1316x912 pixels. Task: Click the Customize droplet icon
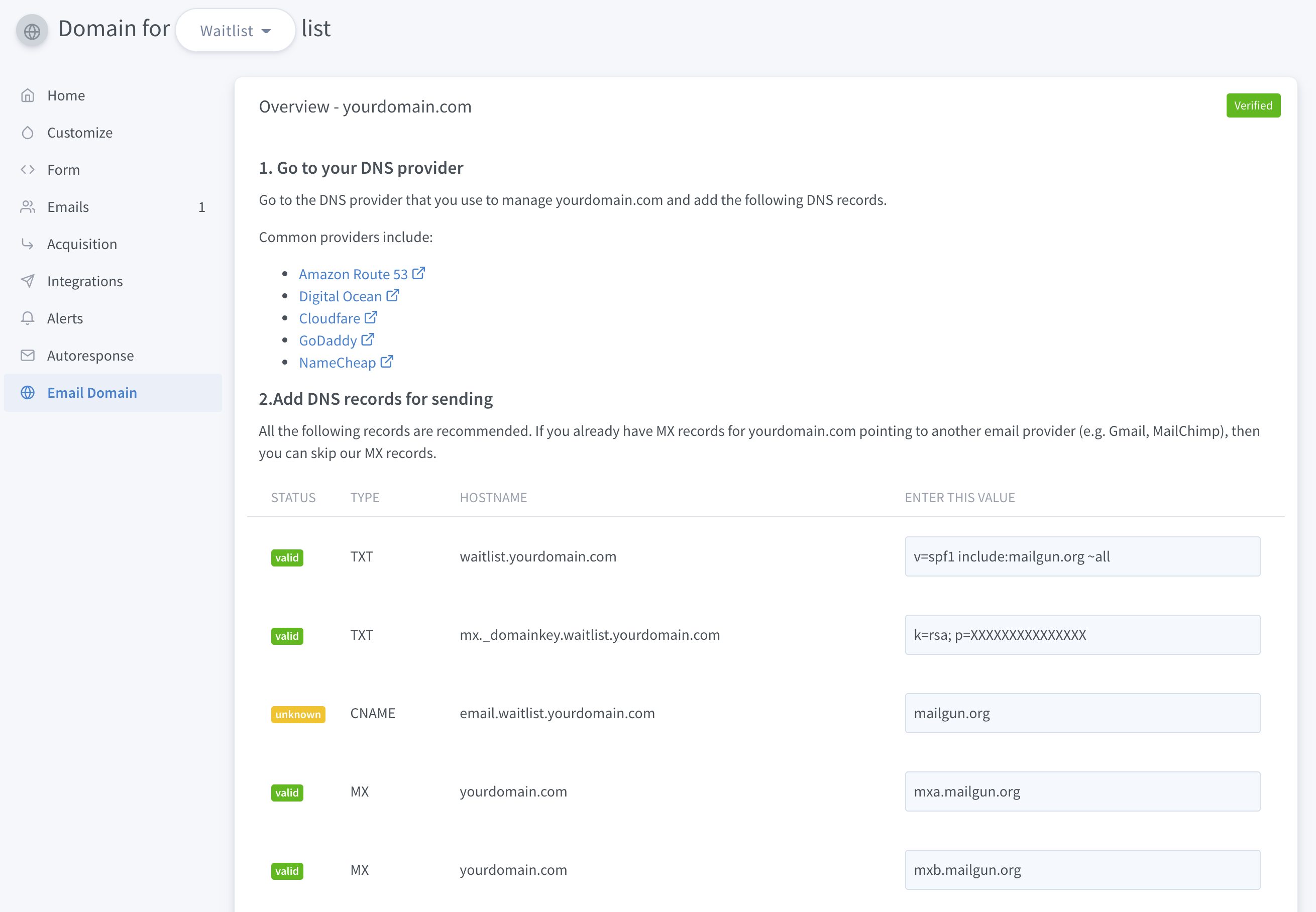click(x=28, y=133)
